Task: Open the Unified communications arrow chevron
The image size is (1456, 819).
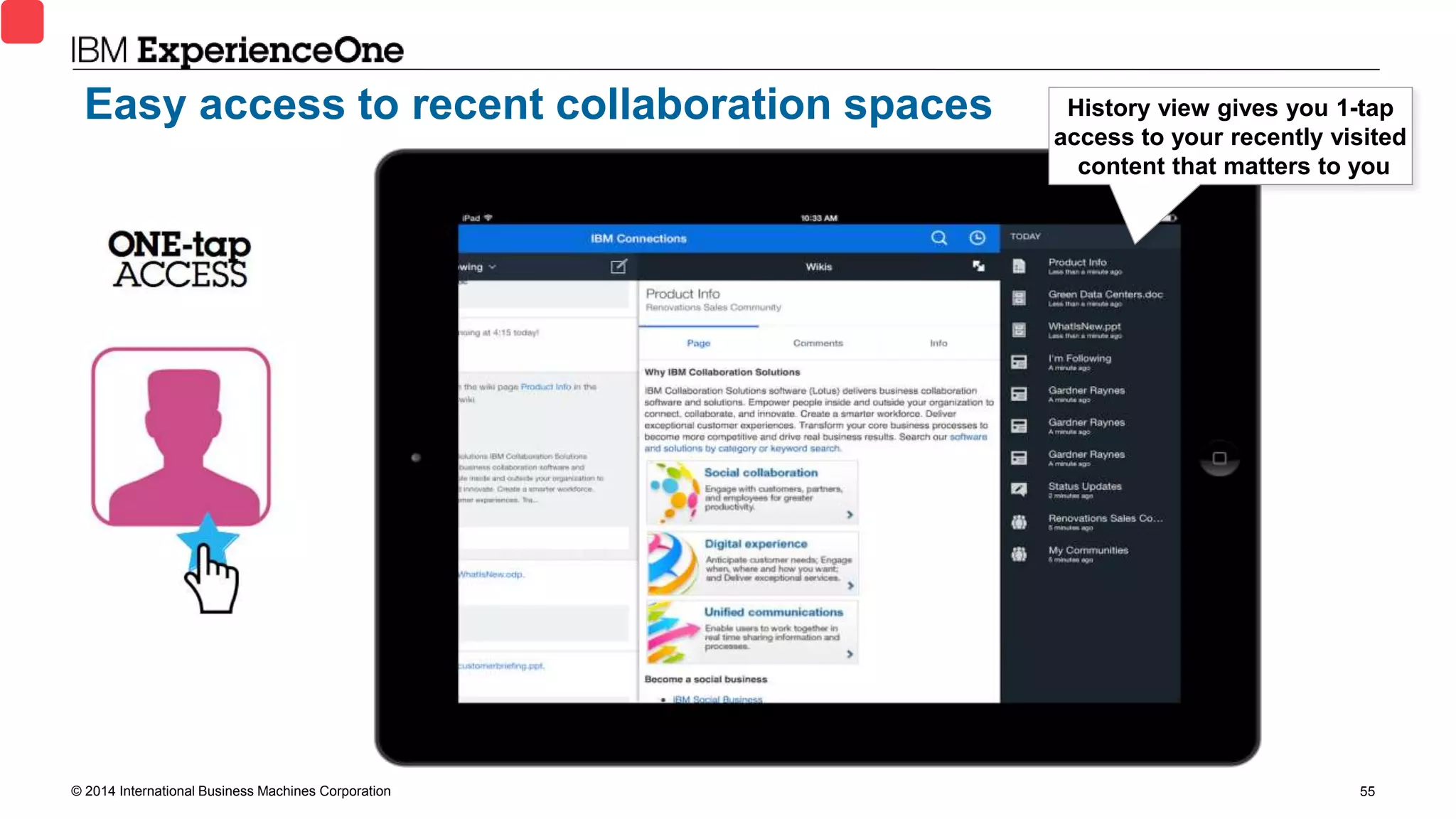Action: tap(850, 654)
